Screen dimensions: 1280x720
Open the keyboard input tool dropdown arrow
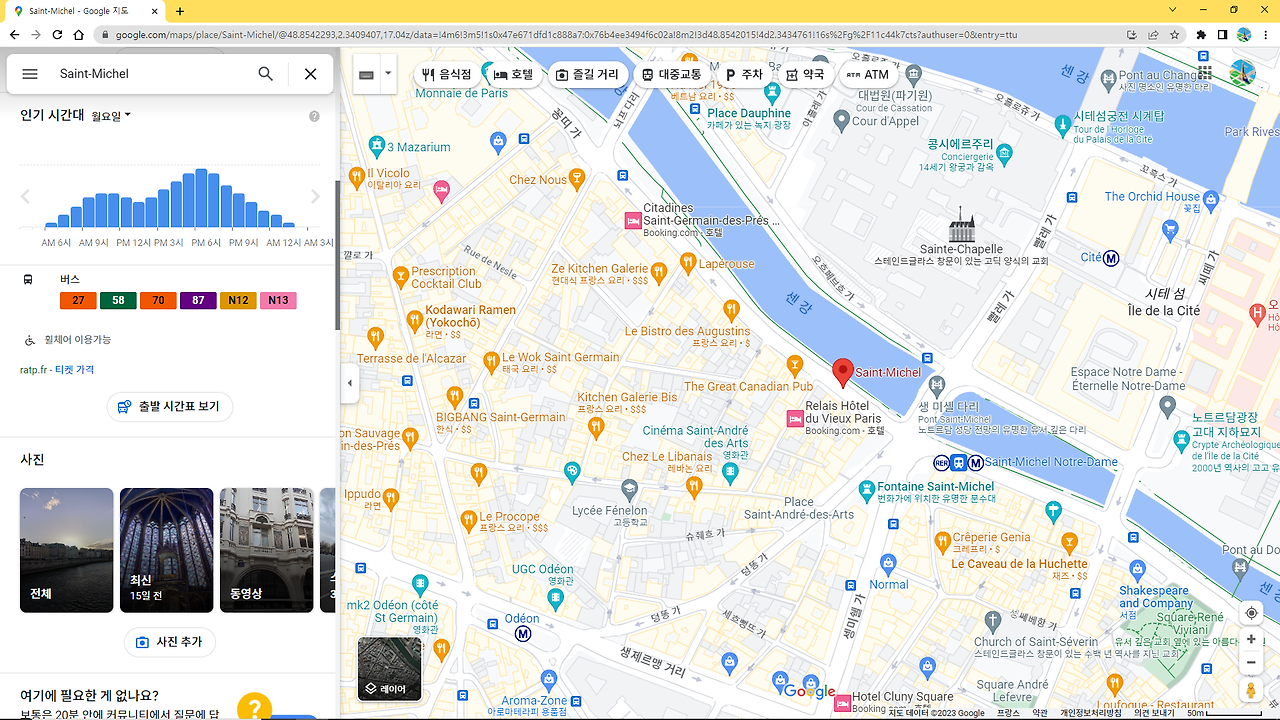(388, 74)
